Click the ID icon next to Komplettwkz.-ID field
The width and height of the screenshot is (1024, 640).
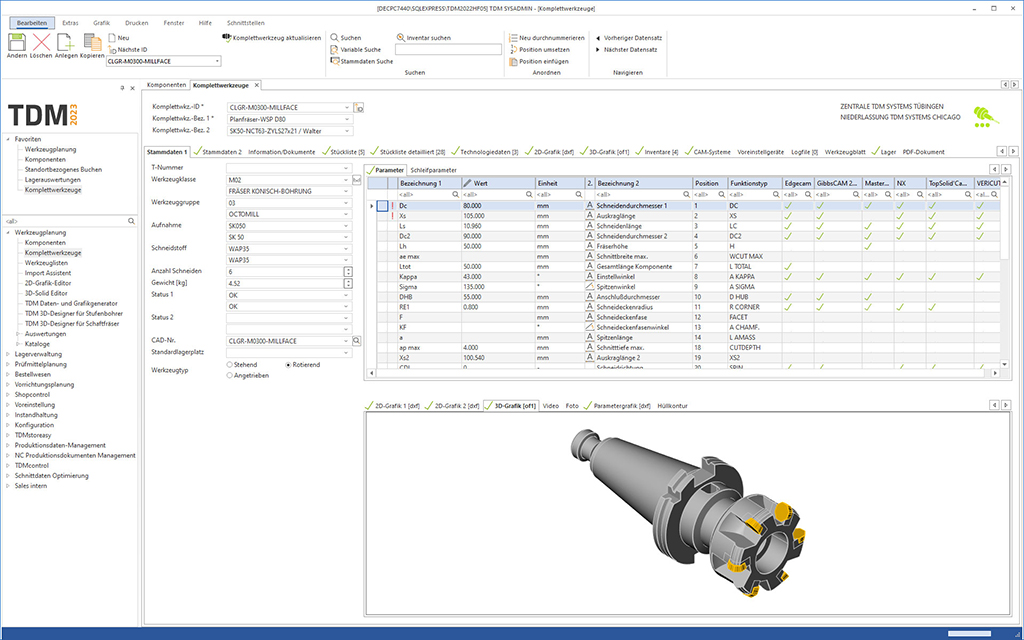[359, 108]
